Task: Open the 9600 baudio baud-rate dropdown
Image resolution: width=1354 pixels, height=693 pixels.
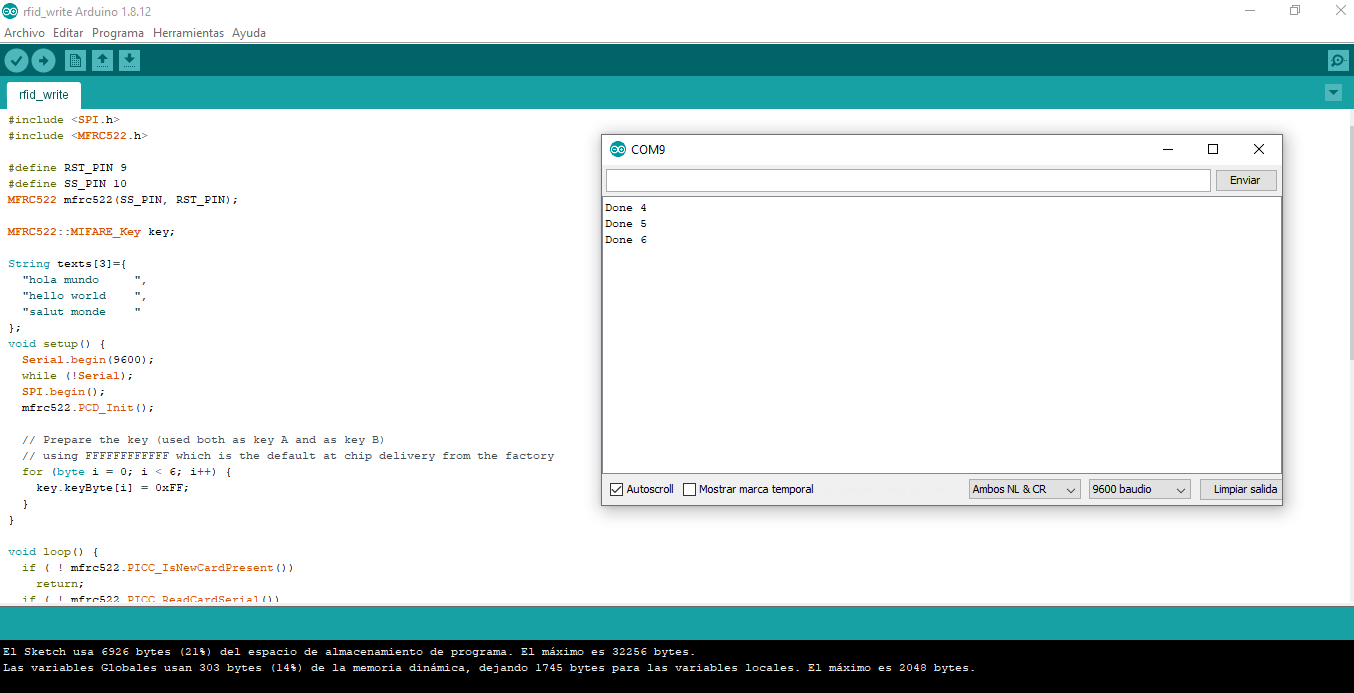Action: 1140,489
